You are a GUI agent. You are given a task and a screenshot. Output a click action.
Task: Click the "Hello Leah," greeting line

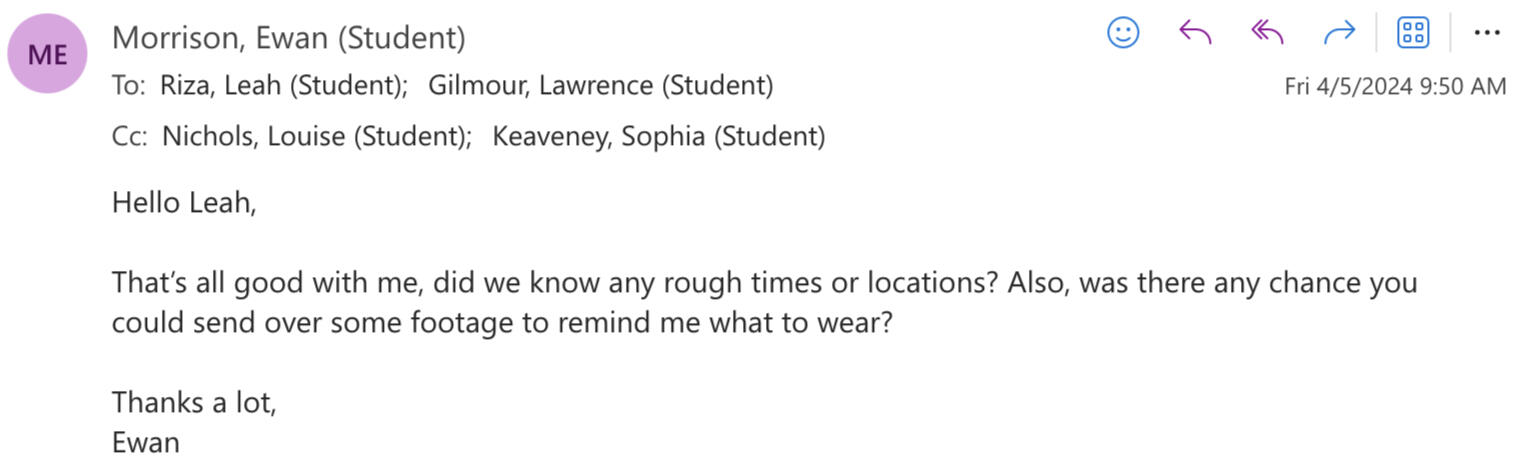tap(184, 203)
